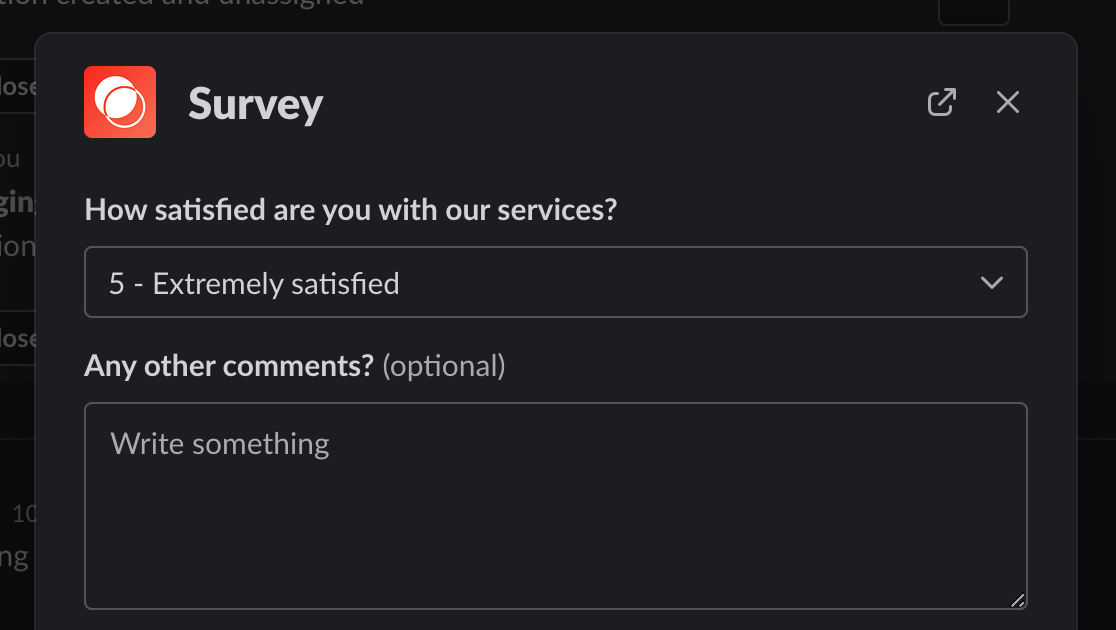The height and width of the screenshot is (630, 1116).
Task: Click the "5 - Extremely satisfied" selected value
Action: tap(254, 284)
